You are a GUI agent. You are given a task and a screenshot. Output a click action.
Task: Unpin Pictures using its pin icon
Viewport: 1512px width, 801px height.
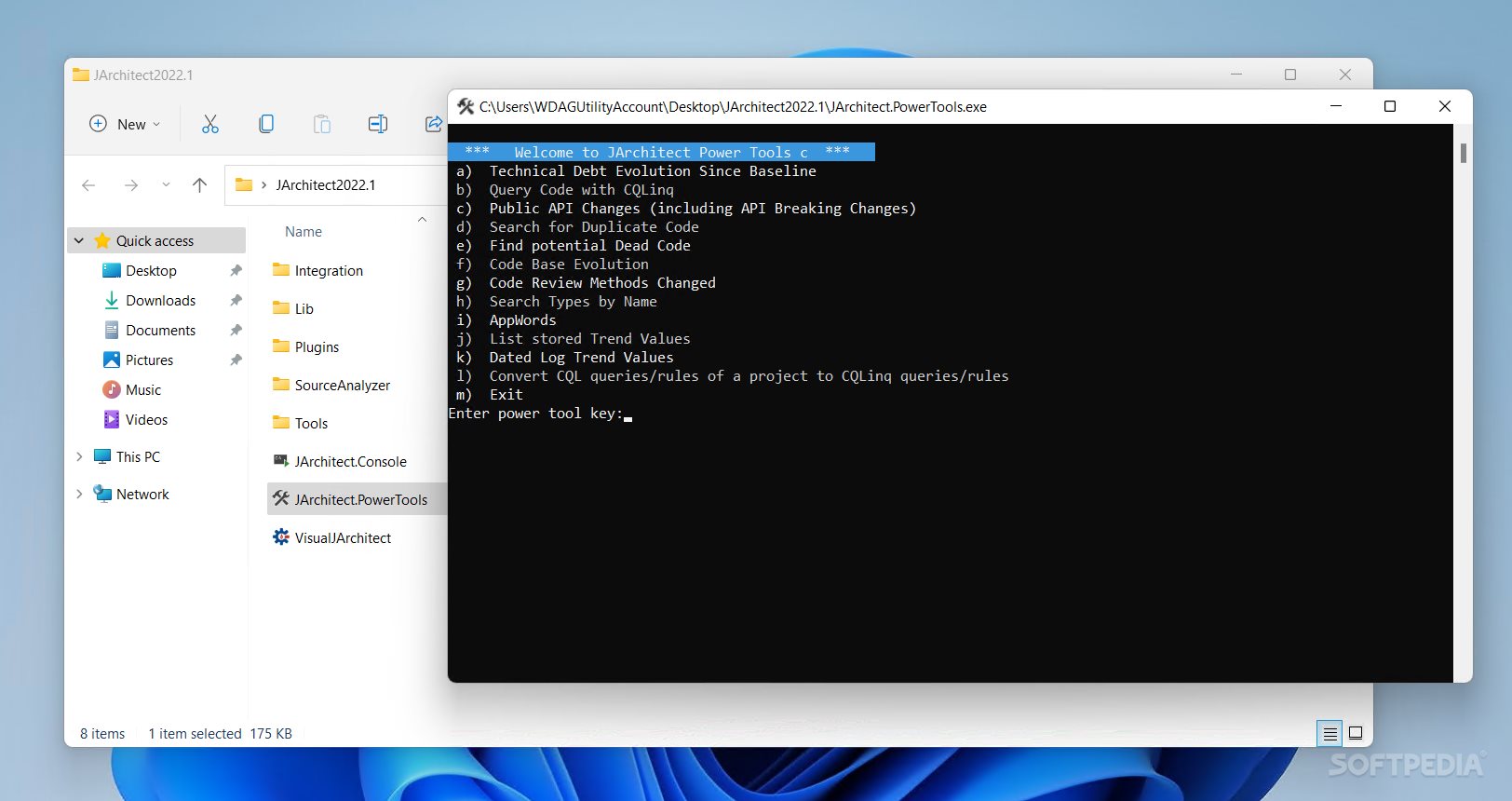click(236, 360)
